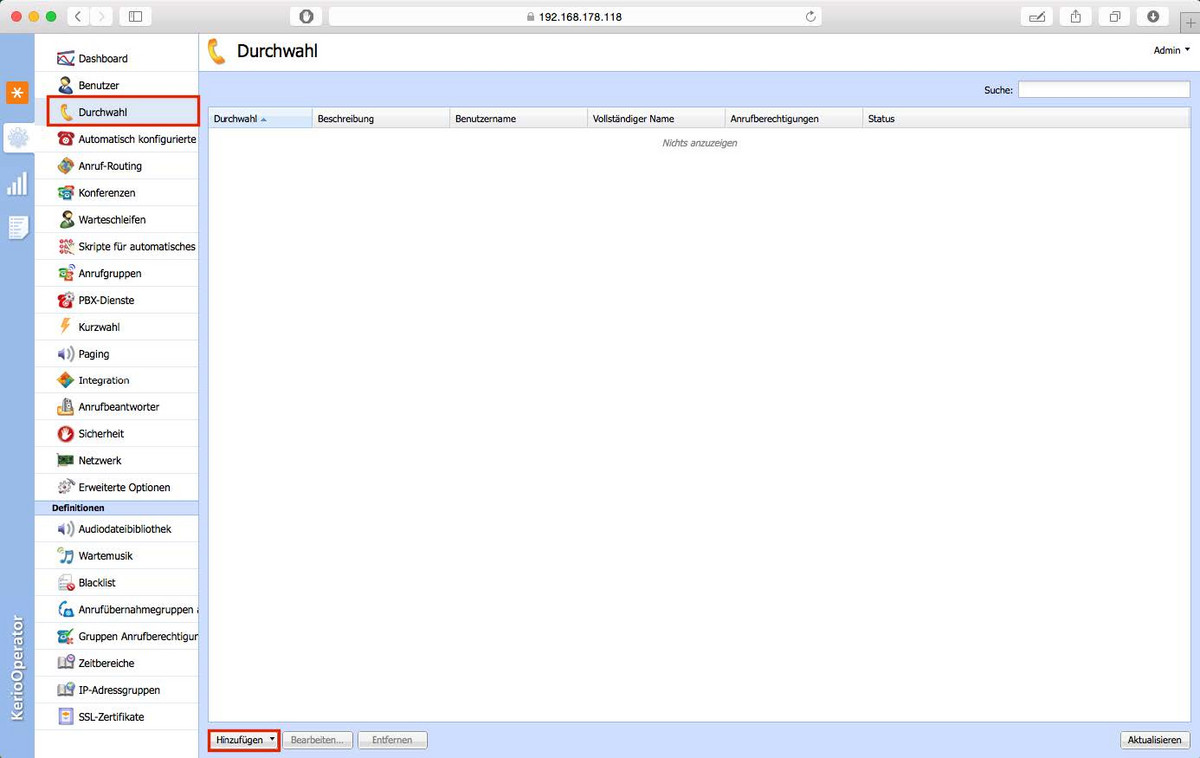
Task: Click the Safari share button
Action: click(1076, 16)
